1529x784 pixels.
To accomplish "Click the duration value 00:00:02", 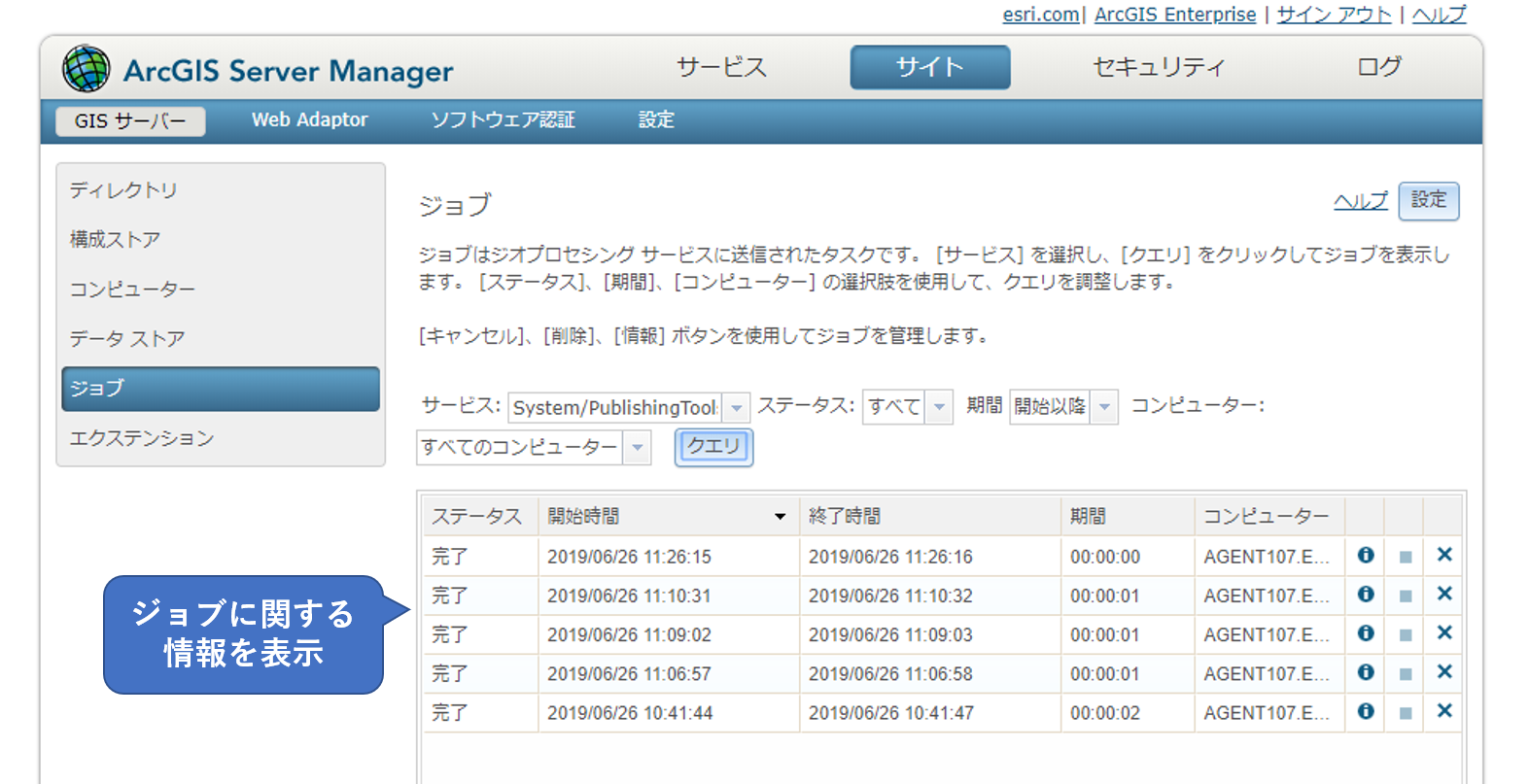I will pyautogui.click(x=1105, y=712).
